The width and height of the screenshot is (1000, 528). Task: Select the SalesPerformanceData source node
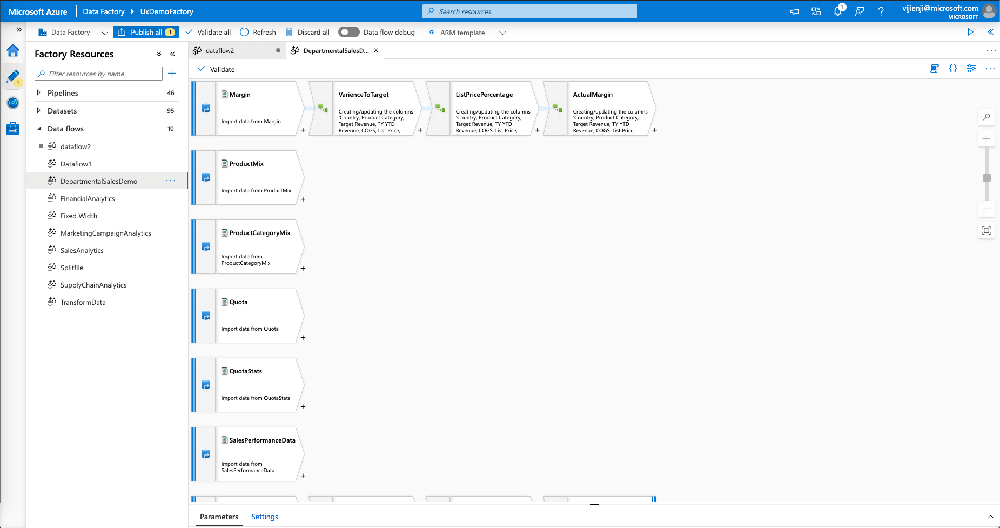click(248, 454)
